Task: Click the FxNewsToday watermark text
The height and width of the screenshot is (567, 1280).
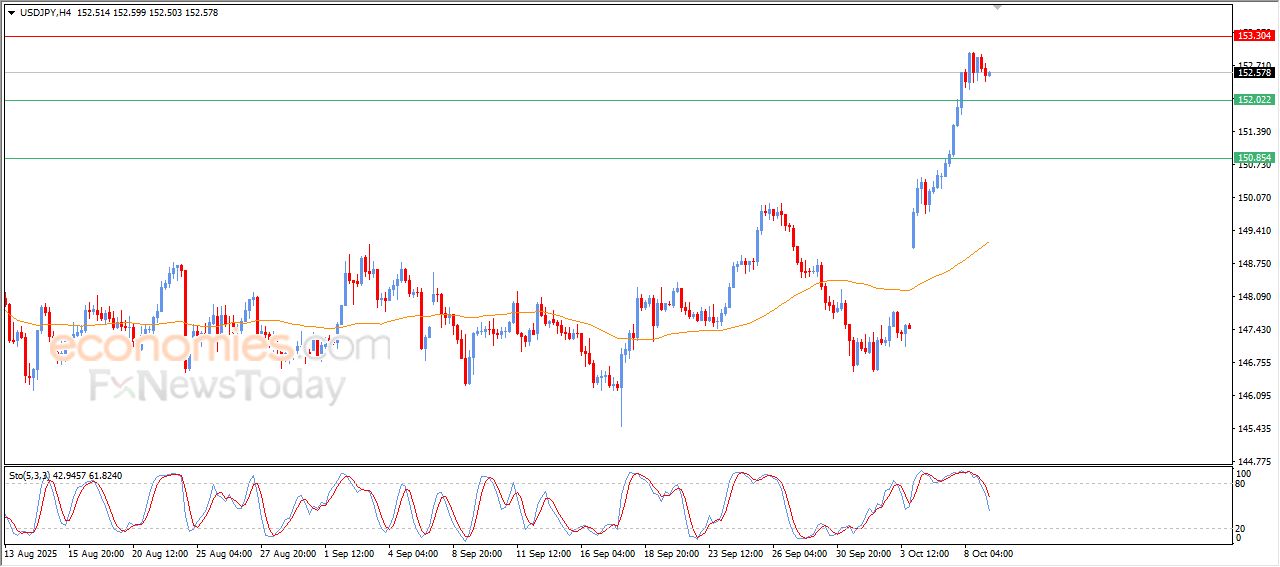Action: (217, 386)
